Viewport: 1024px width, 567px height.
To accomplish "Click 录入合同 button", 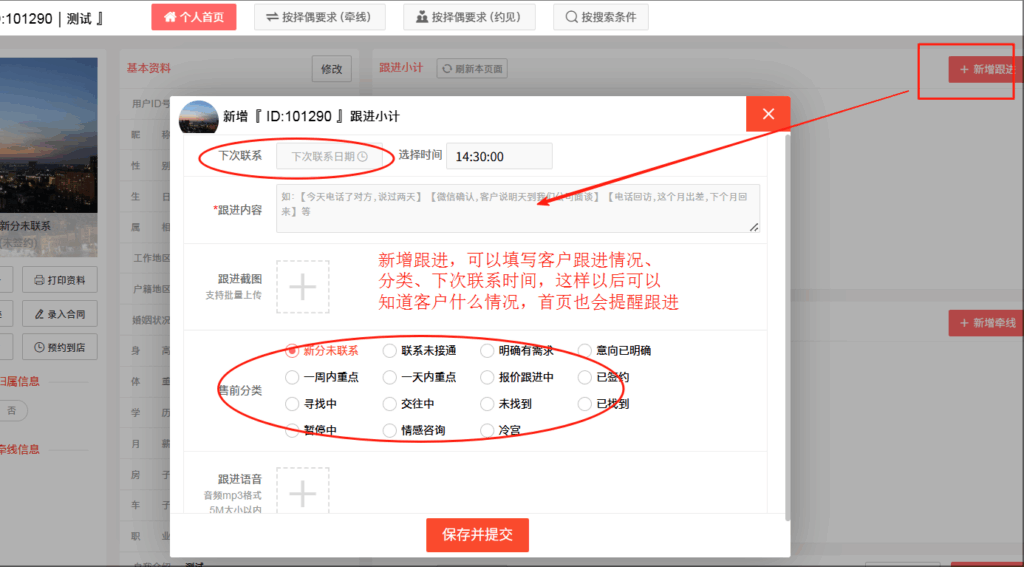I will [x=60, y=314].
